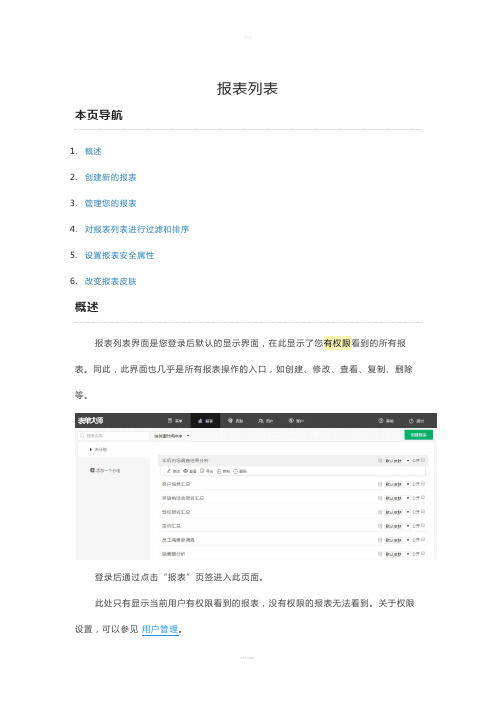Image resolution: width=496 pixels, height=702 pixels.
Task: Follow the 管理您的报表 link
Action: tap(111, 203)
